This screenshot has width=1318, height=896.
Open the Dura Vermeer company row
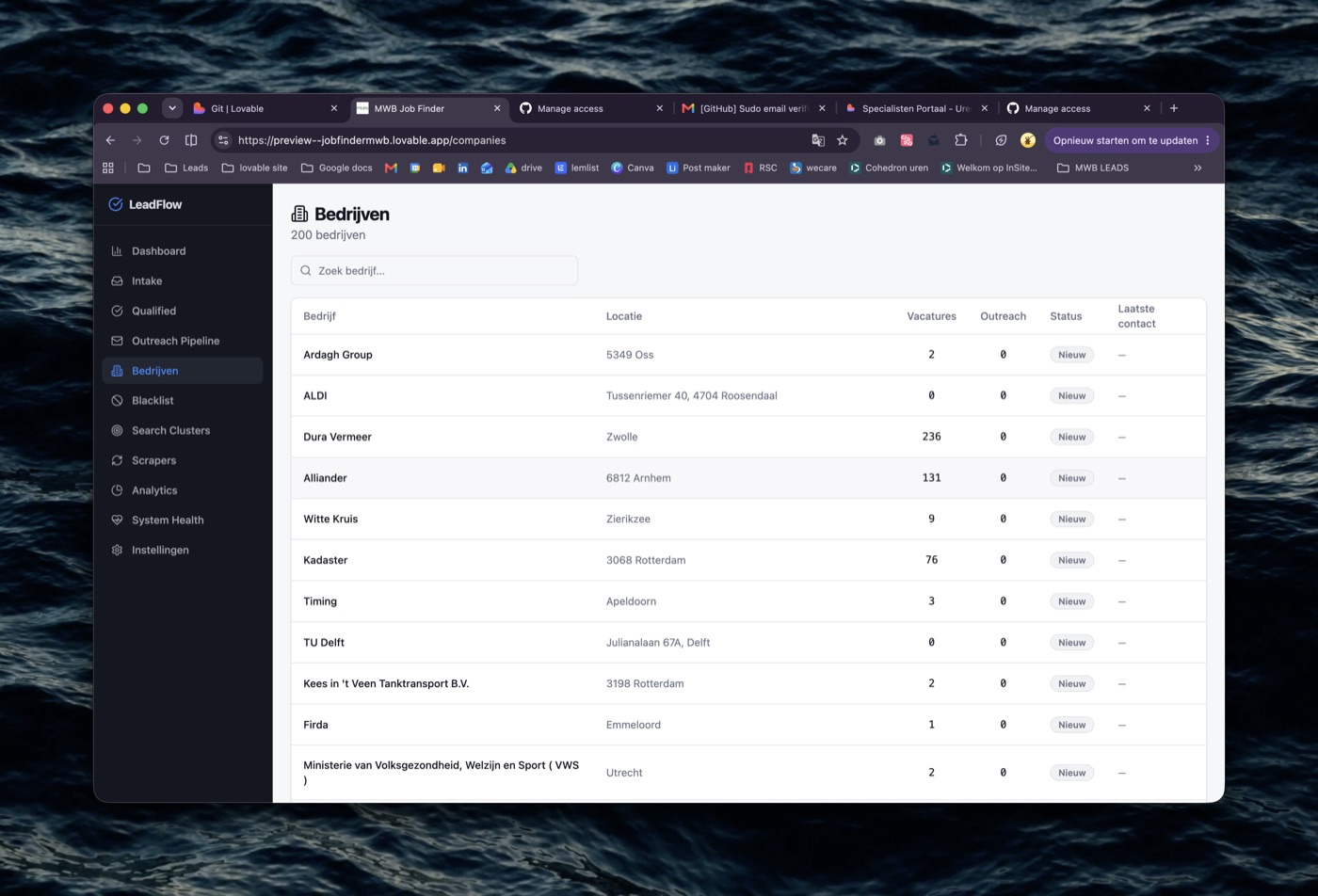[748, 437]
